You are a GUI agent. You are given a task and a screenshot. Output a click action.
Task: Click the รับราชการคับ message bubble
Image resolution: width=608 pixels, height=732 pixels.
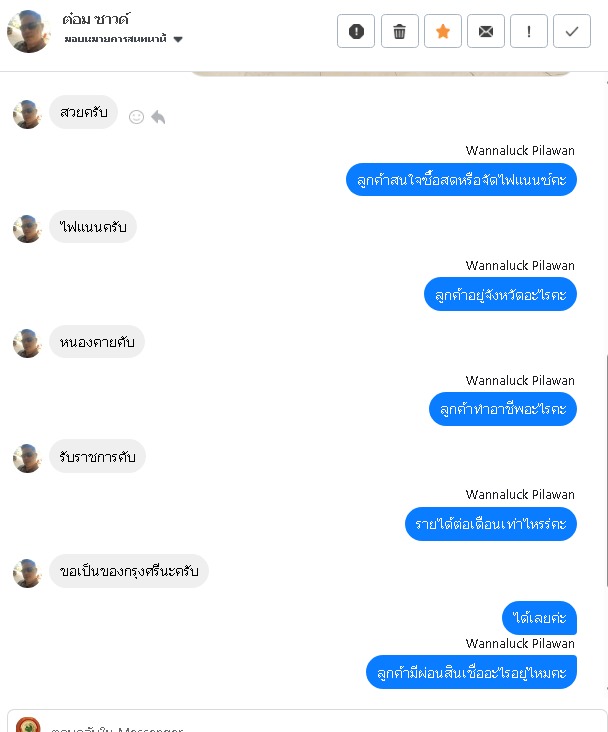coord(97,456)
